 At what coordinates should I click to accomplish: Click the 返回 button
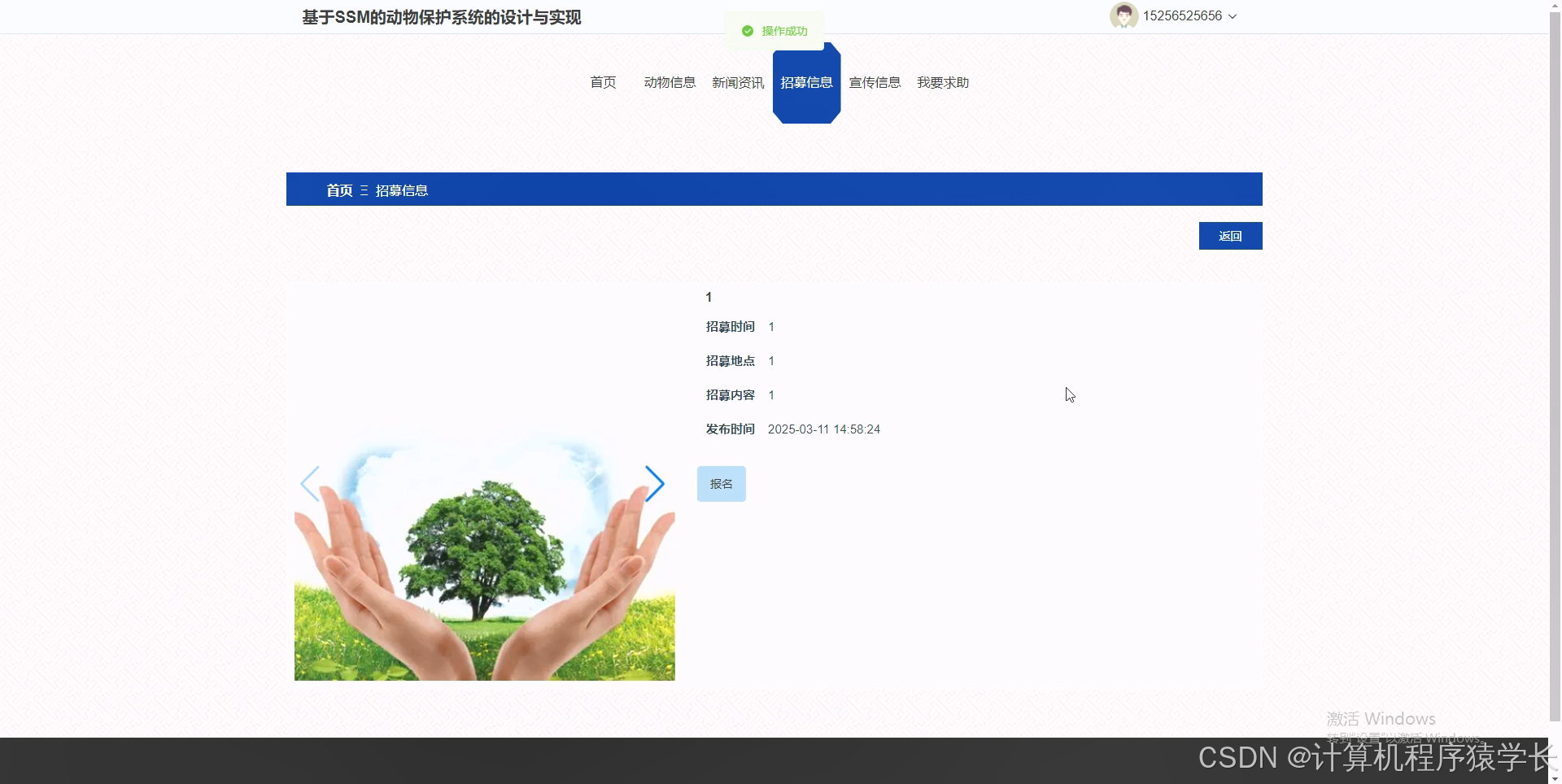1230,235
